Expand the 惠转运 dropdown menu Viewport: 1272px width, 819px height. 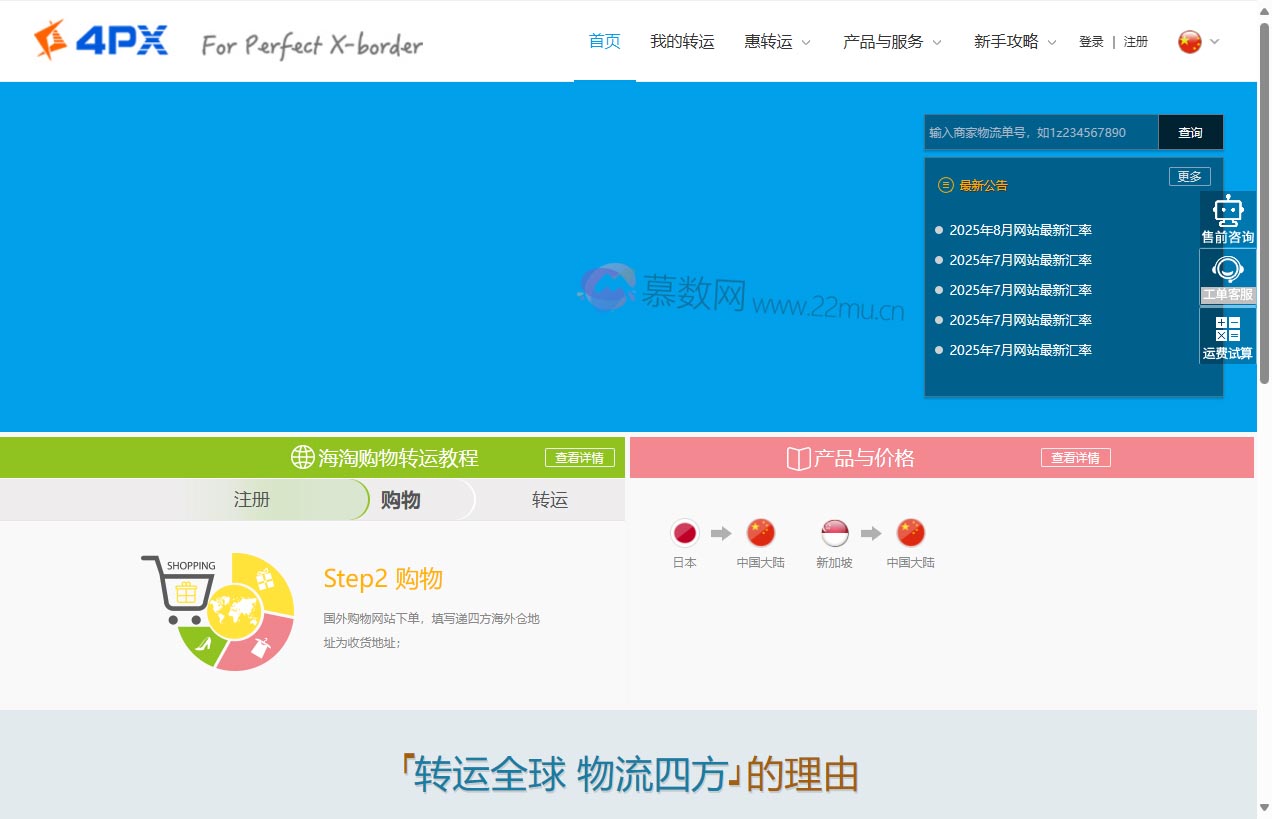pyautogui.click(x=777, y=42)
